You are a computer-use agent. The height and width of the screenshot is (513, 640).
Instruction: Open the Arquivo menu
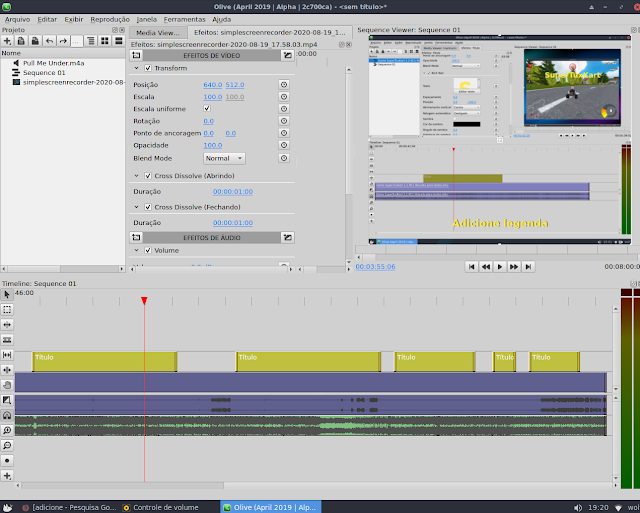pos(18,19)
